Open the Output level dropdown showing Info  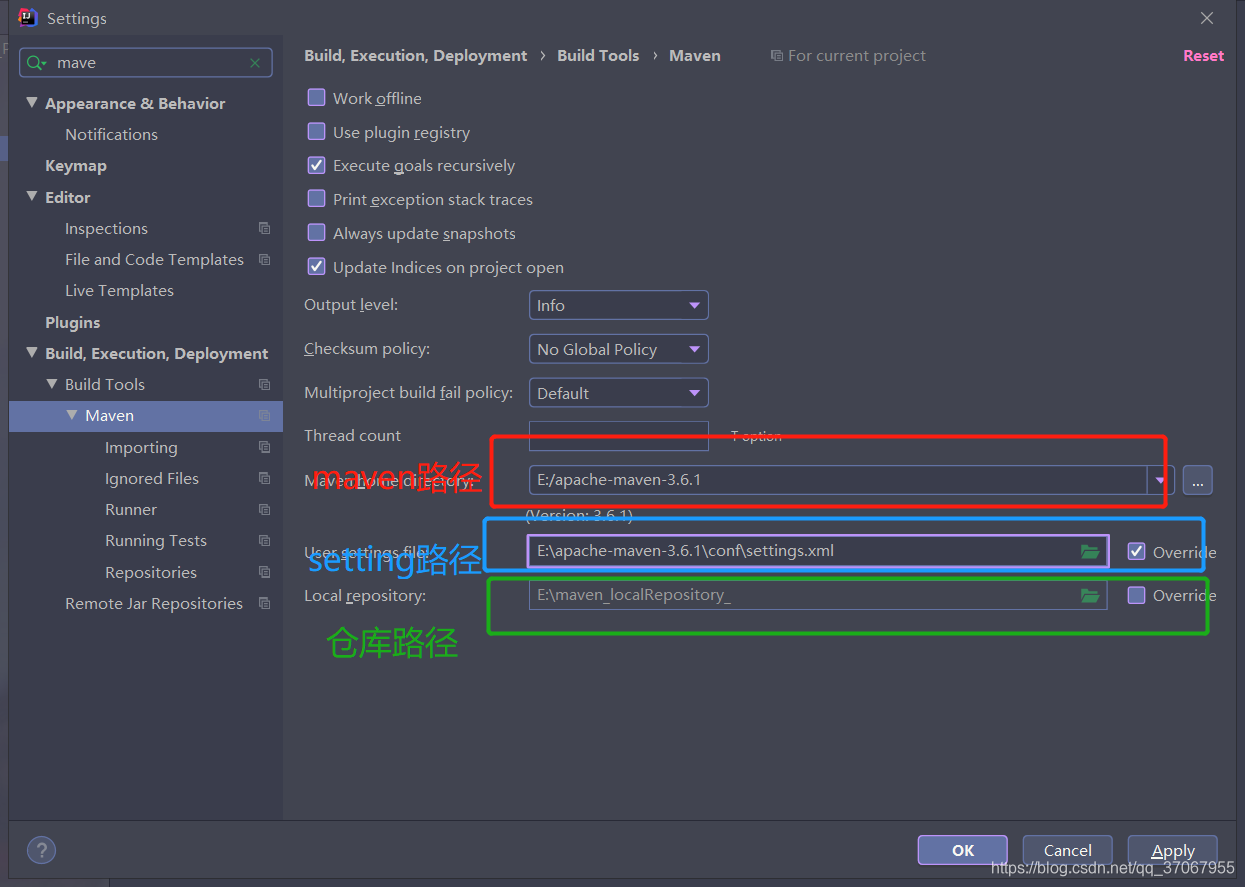coord(618,305)
